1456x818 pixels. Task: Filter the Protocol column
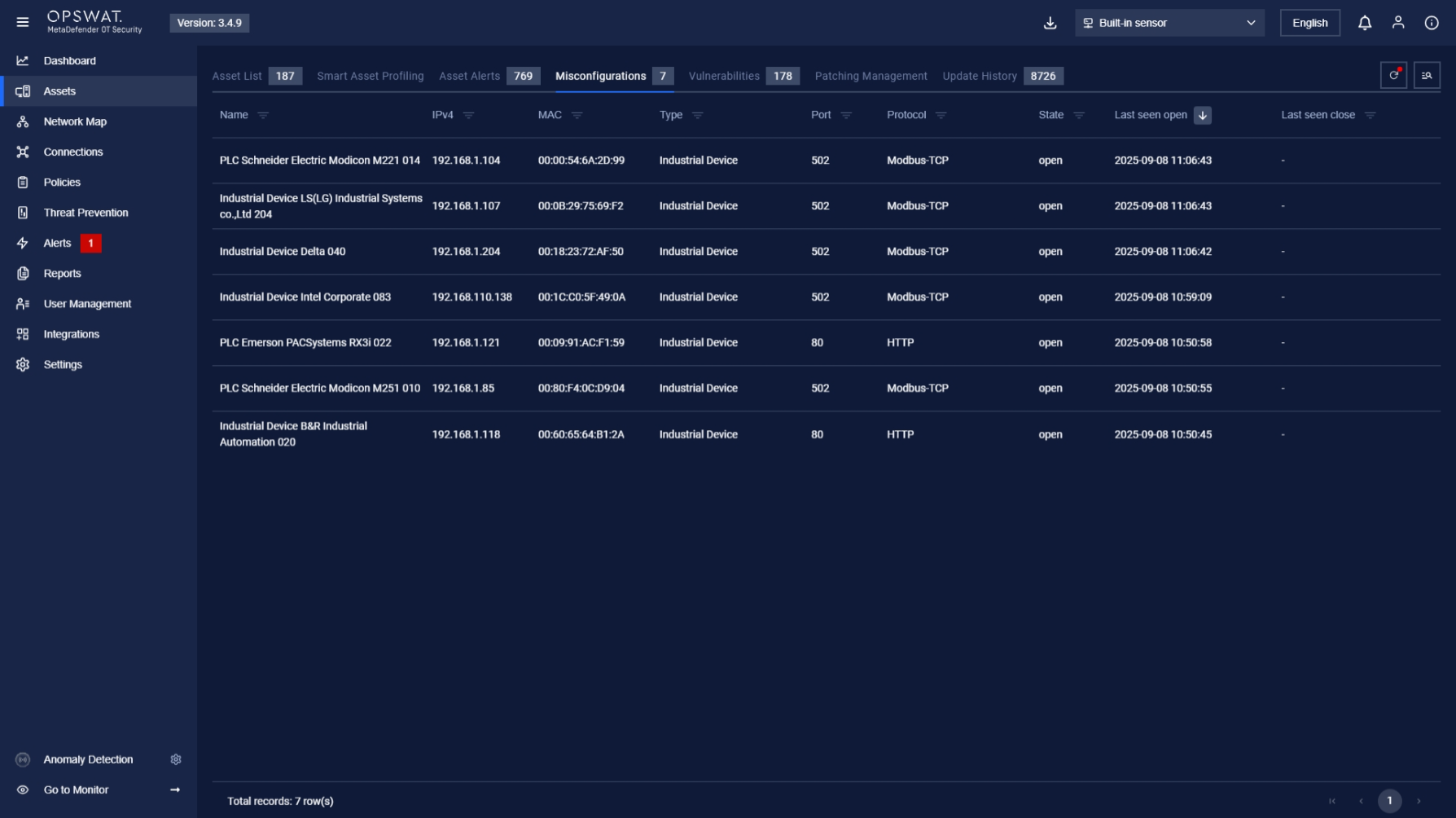tap(941, 116)
